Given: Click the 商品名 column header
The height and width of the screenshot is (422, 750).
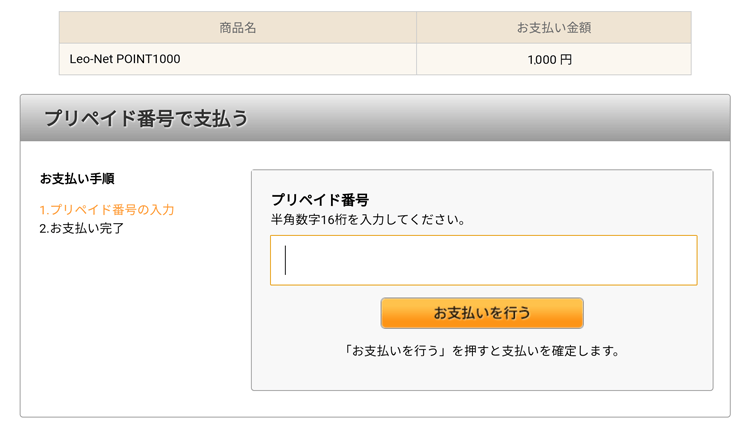Looking at the screenshot, I should (x=238, y=28).
